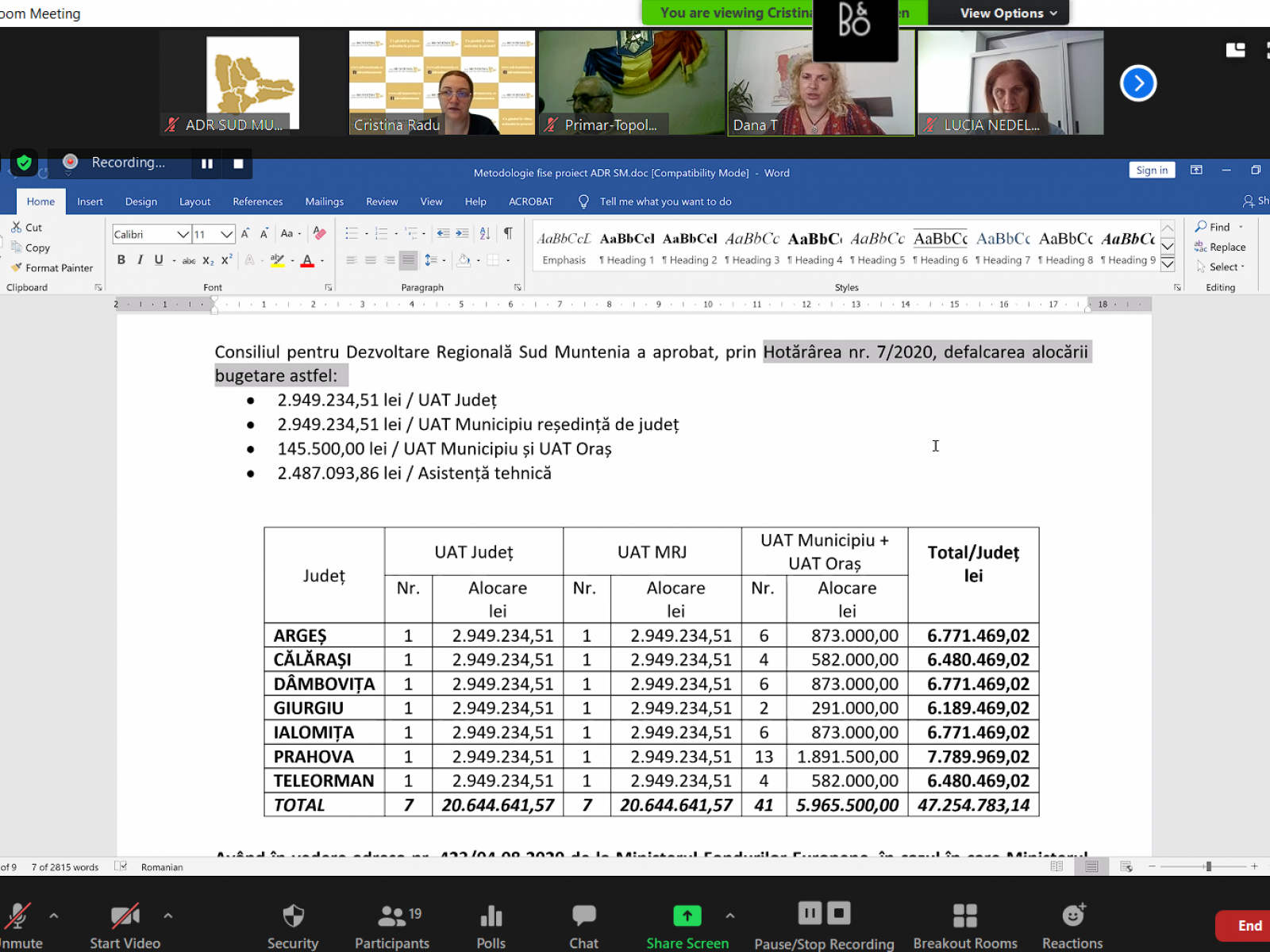Open the Layout ribbon tab
Screen dimensions: 1270x952
pyautogui.click(x=194, y=202)
